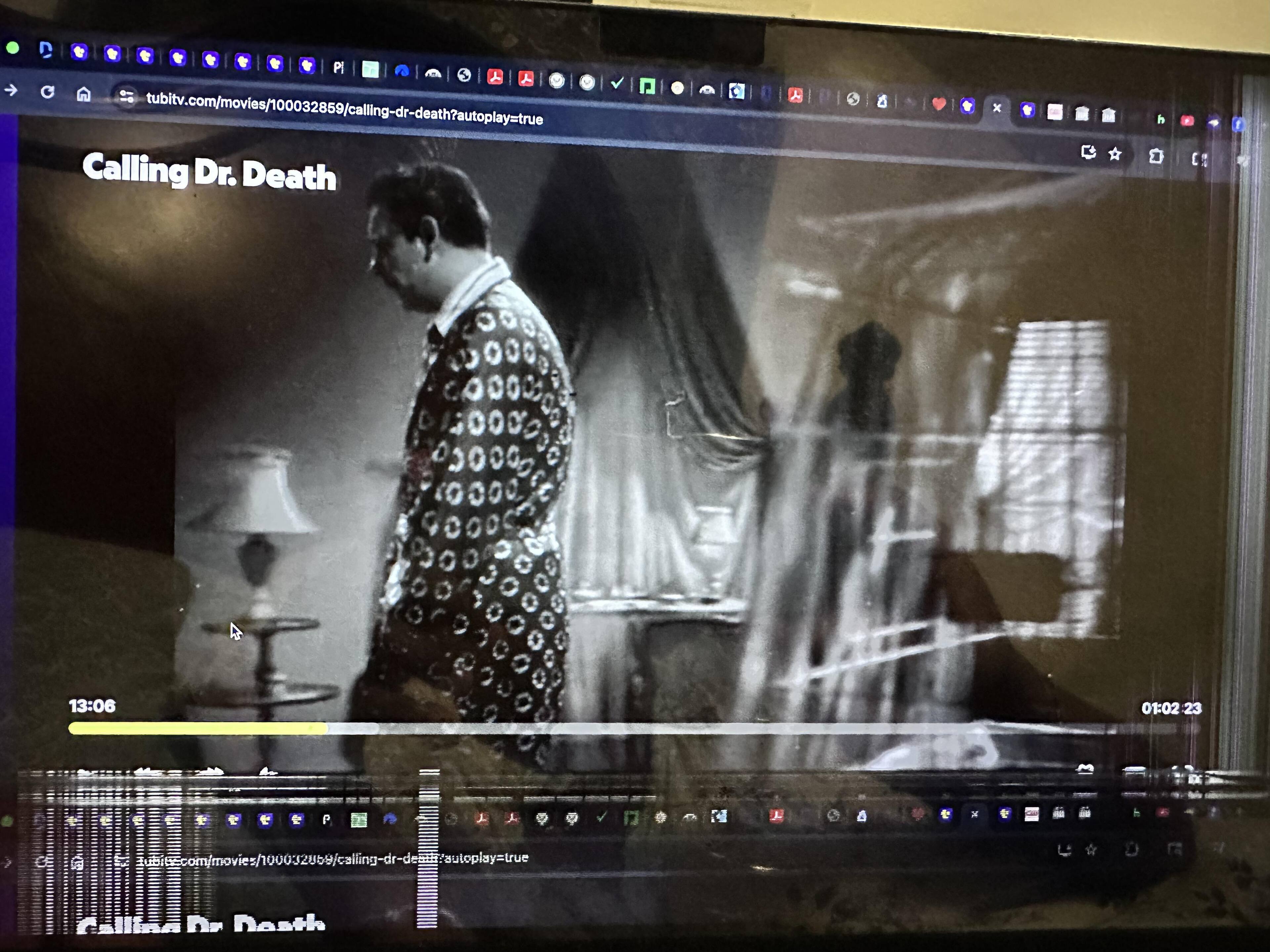This screenshot has width=1270, height=952.
Task: Open the first blue 'D' tab
Action: coord(46,51)
